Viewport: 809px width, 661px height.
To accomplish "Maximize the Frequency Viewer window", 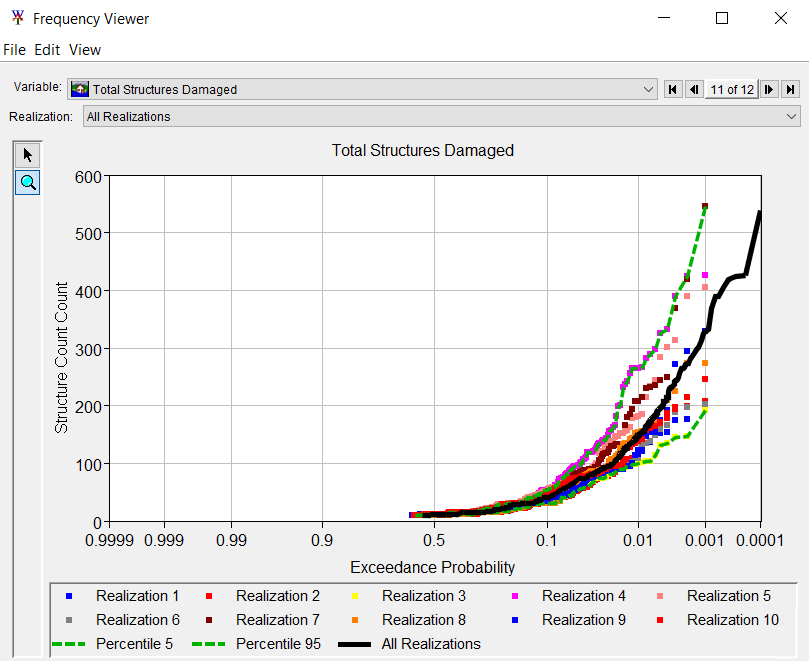I will 722,18.
